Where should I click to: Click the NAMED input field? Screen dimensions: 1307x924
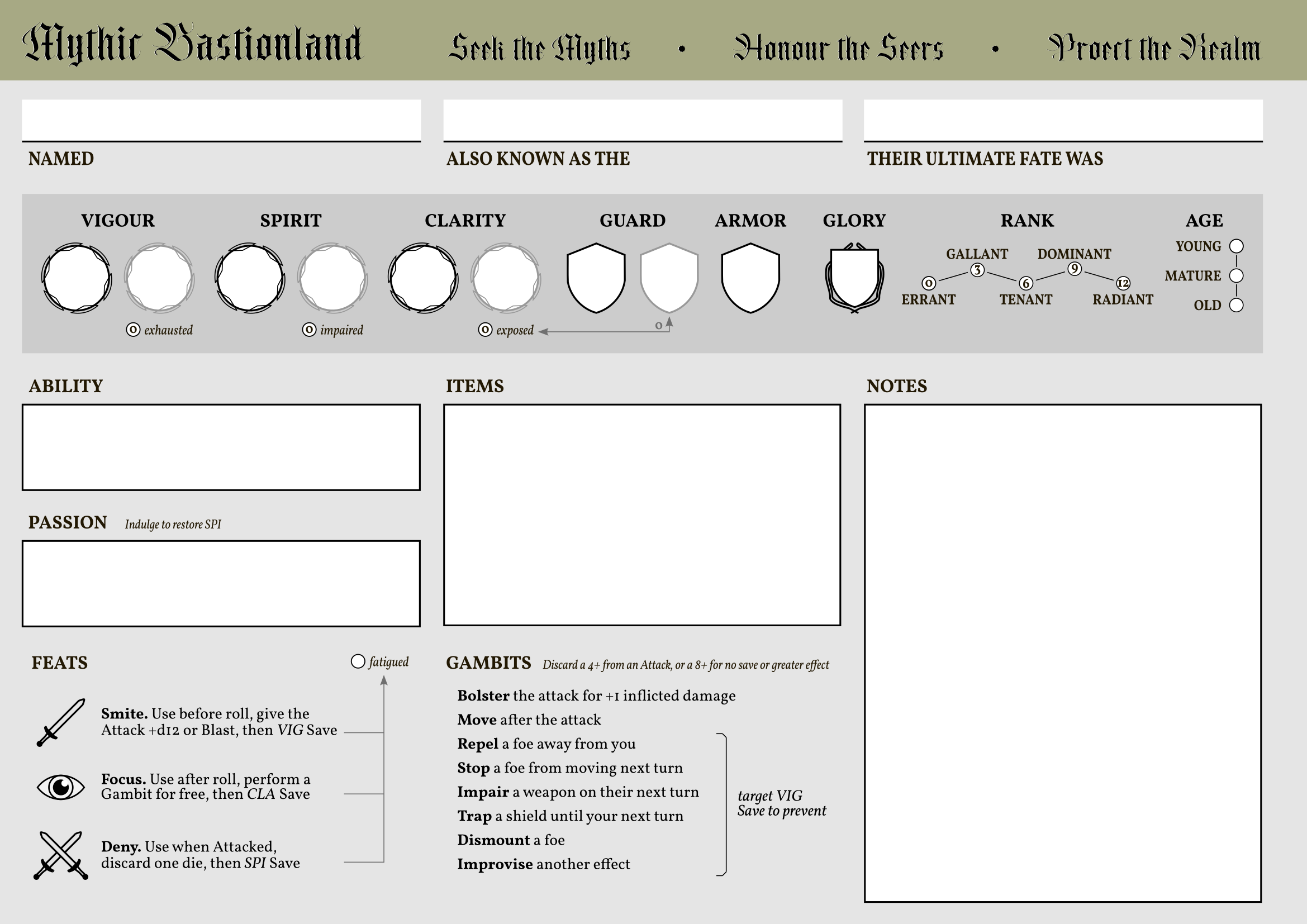[x=221, y=120]
